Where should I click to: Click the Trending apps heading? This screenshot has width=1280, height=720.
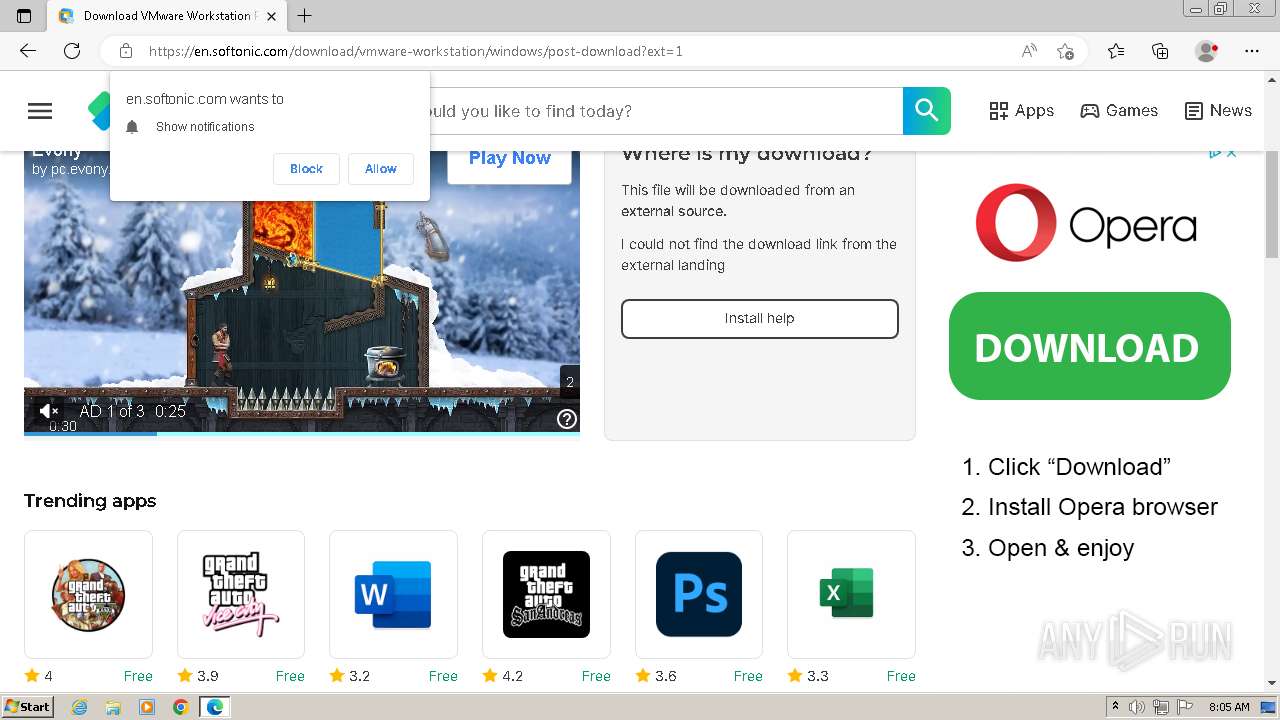90,501
